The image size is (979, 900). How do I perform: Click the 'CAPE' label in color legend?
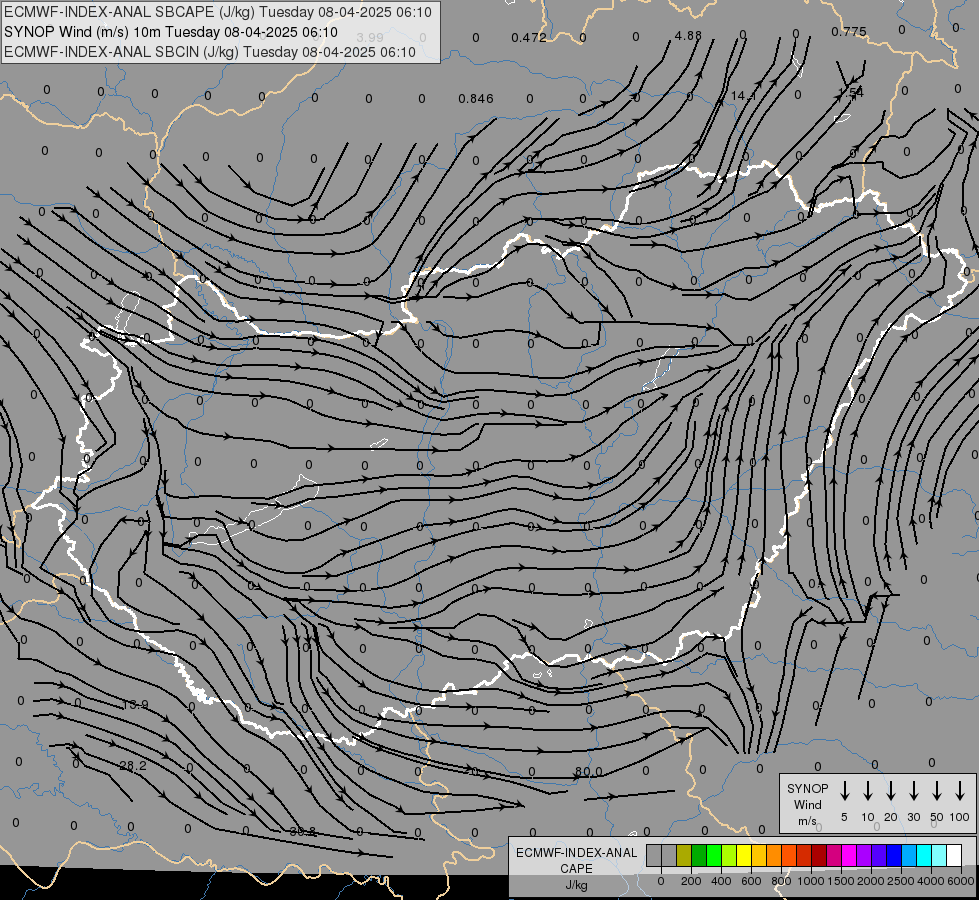(576, 869)
